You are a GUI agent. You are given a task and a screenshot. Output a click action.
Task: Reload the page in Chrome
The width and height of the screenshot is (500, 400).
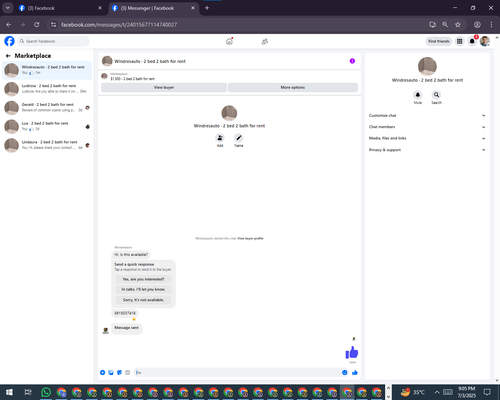tap(37, 25)
